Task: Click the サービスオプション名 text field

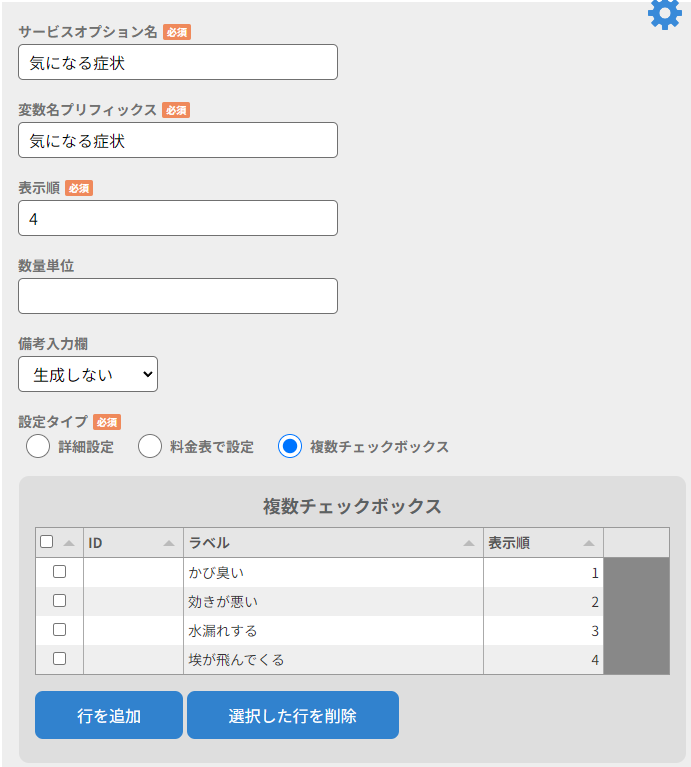Action: coord(178,62)
